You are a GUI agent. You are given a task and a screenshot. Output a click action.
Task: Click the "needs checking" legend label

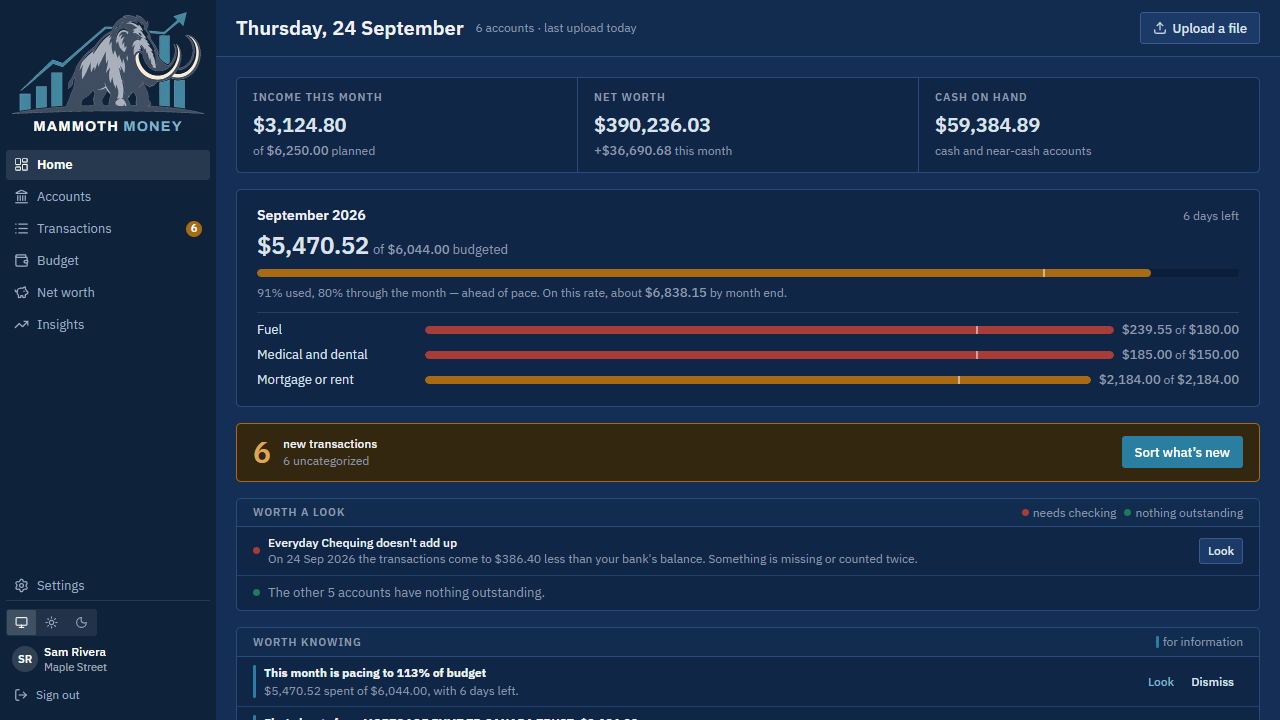pos(1074,513)
